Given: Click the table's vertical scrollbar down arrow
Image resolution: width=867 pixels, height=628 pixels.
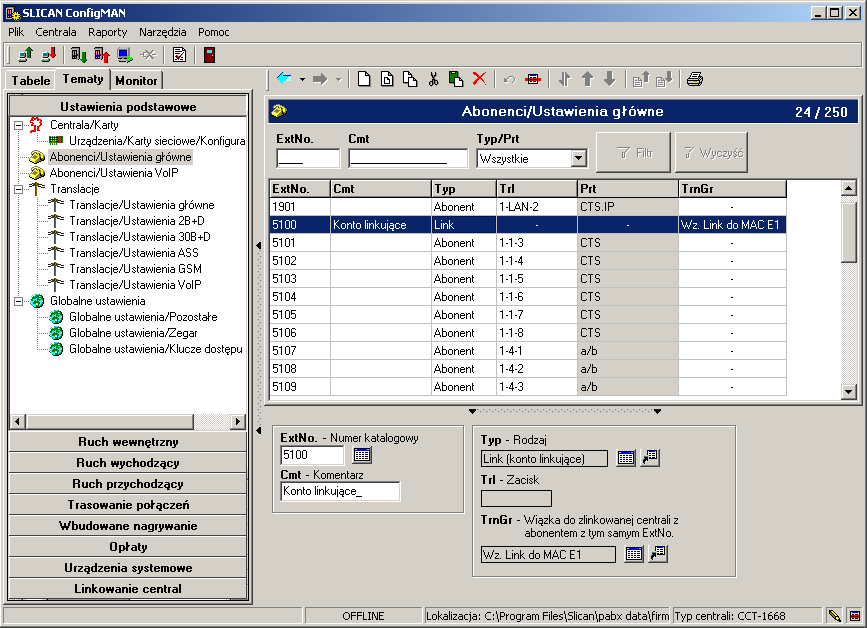Looking at the screenshot, I should [849, 391].
